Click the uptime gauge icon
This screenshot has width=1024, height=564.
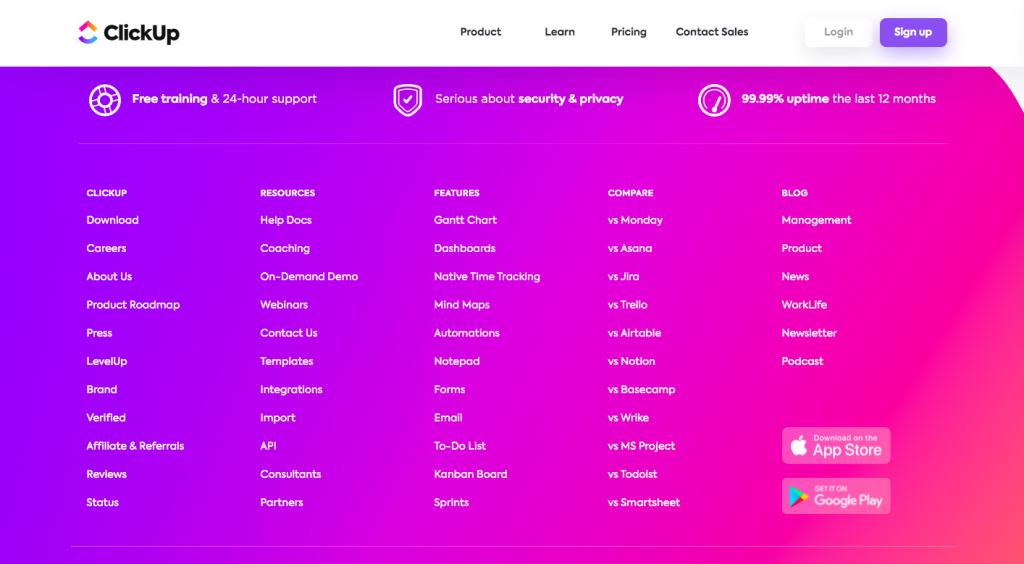coord(714,100)
